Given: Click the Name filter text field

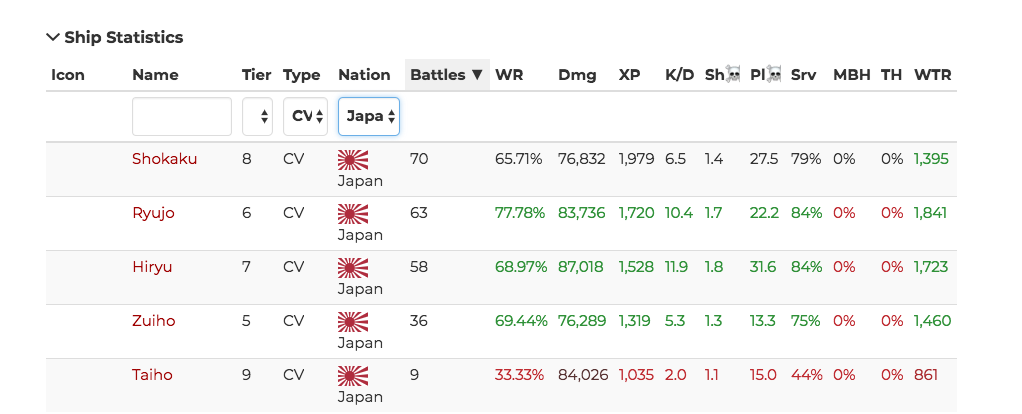Looking at the screenshot, I should (x=182, y=116).
